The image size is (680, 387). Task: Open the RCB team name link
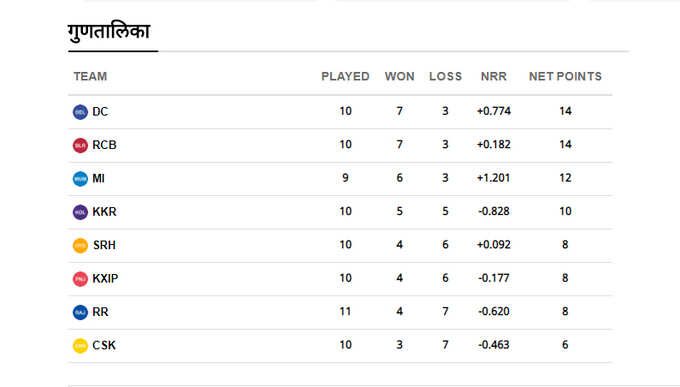[104, 145]
